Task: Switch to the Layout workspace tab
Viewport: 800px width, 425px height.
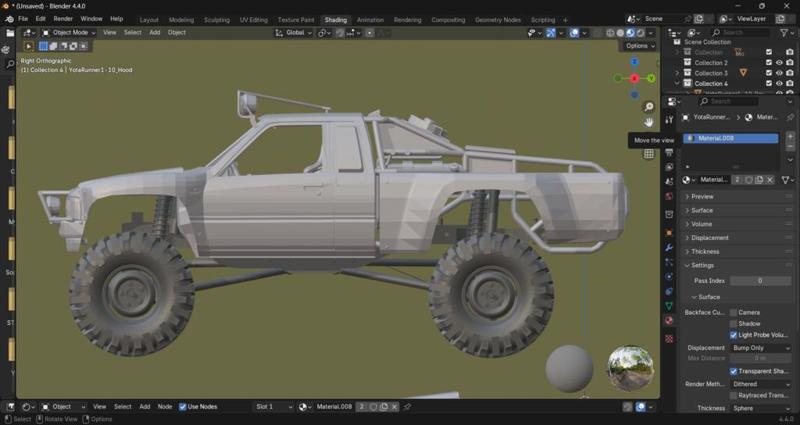Action: coord(149,20)
